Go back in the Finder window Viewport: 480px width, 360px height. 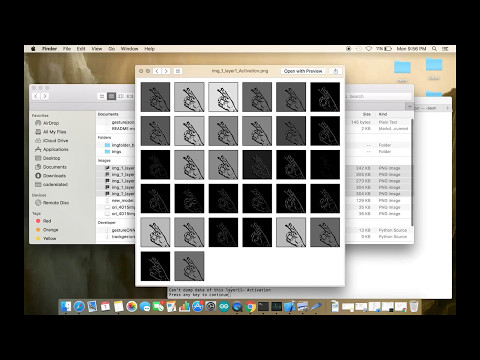point(36,96)
